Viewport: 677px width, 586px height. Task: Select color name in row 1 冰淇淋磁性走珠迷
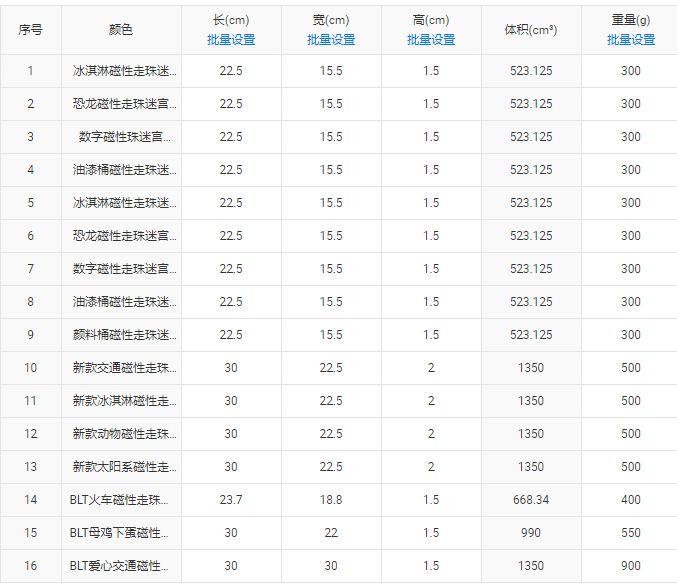pyautogui.click(x=124, y=71)
